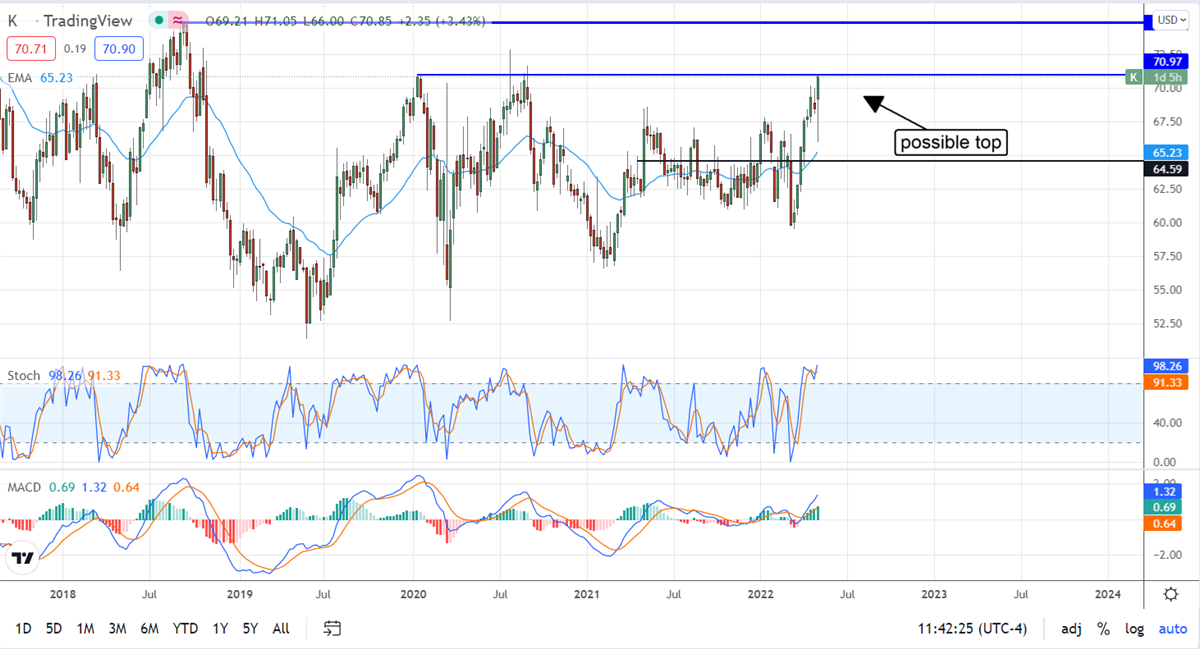Image resolution: width=1200 pixels, height=649 pixels.
Task: Click the green K symbol price tag
Action: click(x=1133, y=77)
